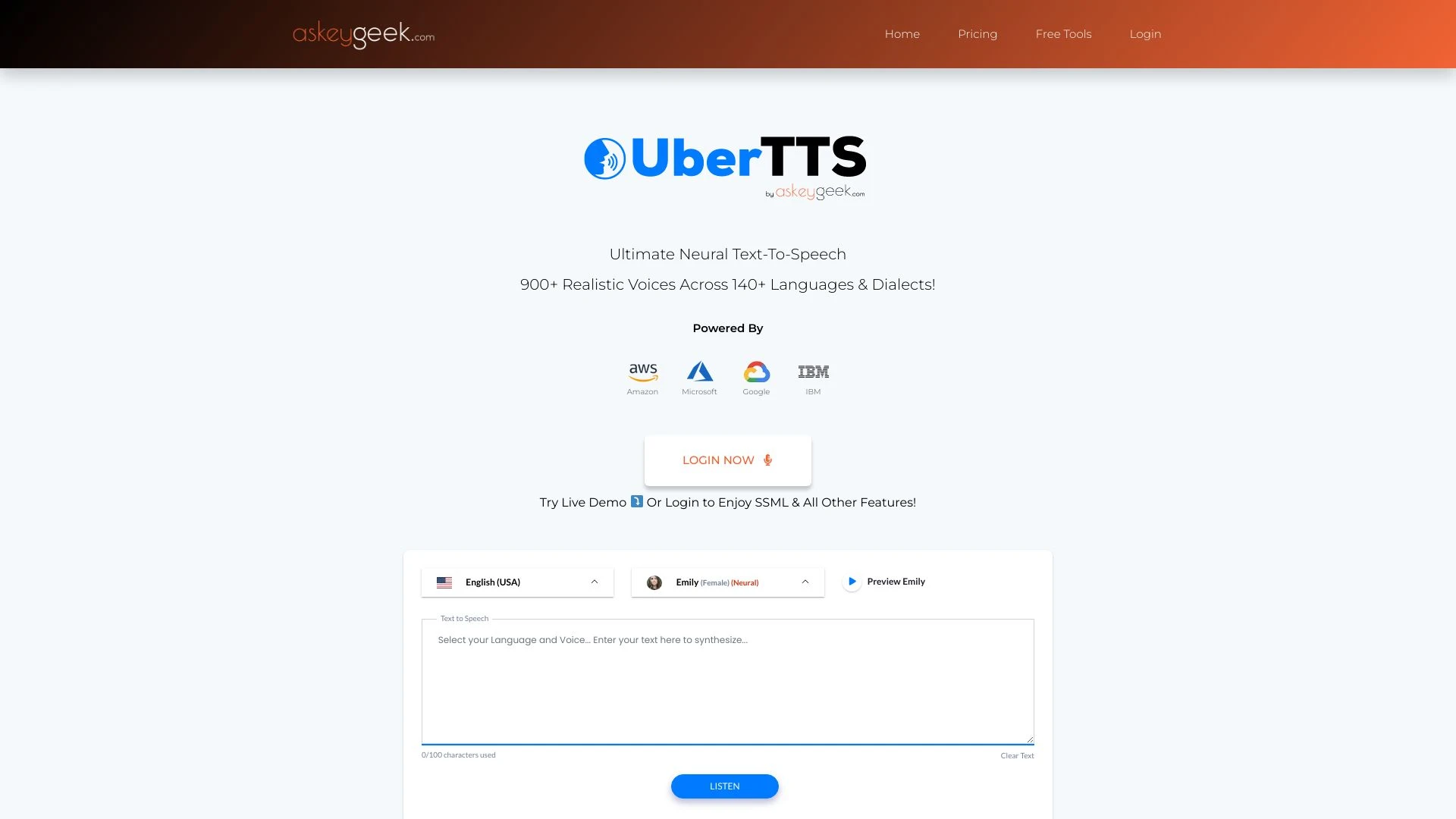The image size is (1456, 819).
Task: Click the LOGIN NOW button
Action: (x=728, y=460)
